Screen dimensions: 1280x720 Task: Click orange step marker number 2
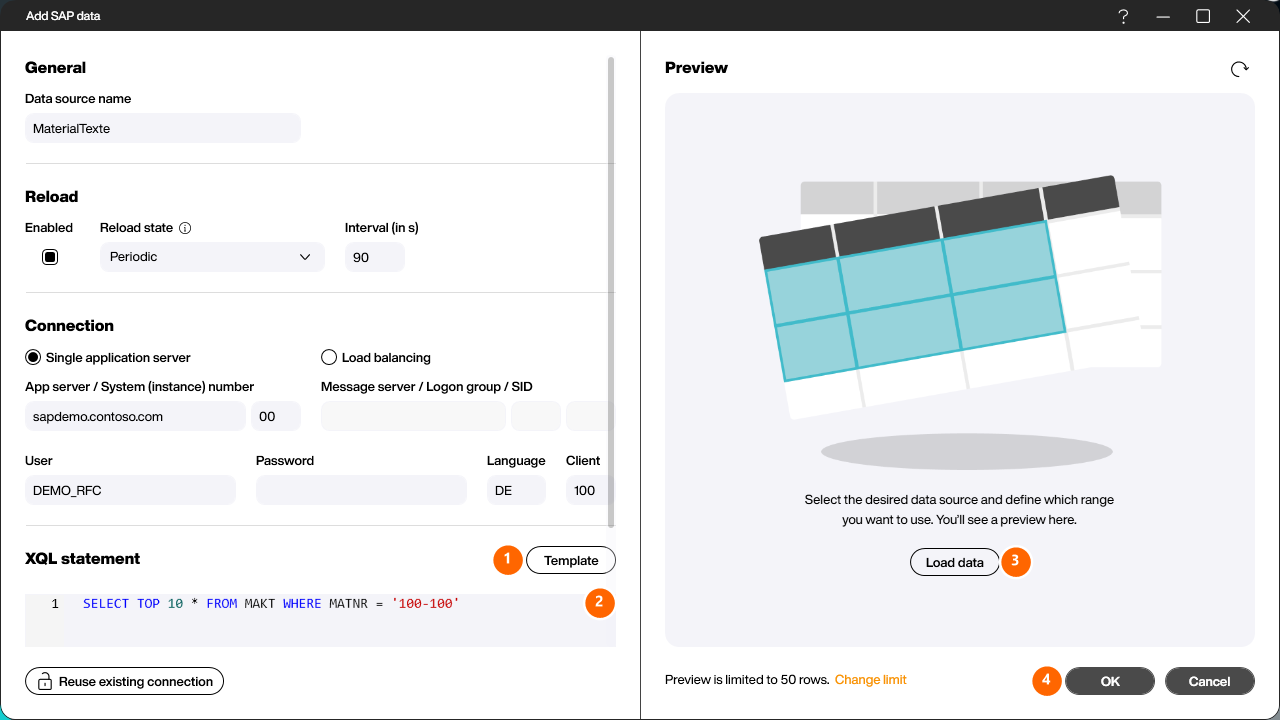click(599, 602)
